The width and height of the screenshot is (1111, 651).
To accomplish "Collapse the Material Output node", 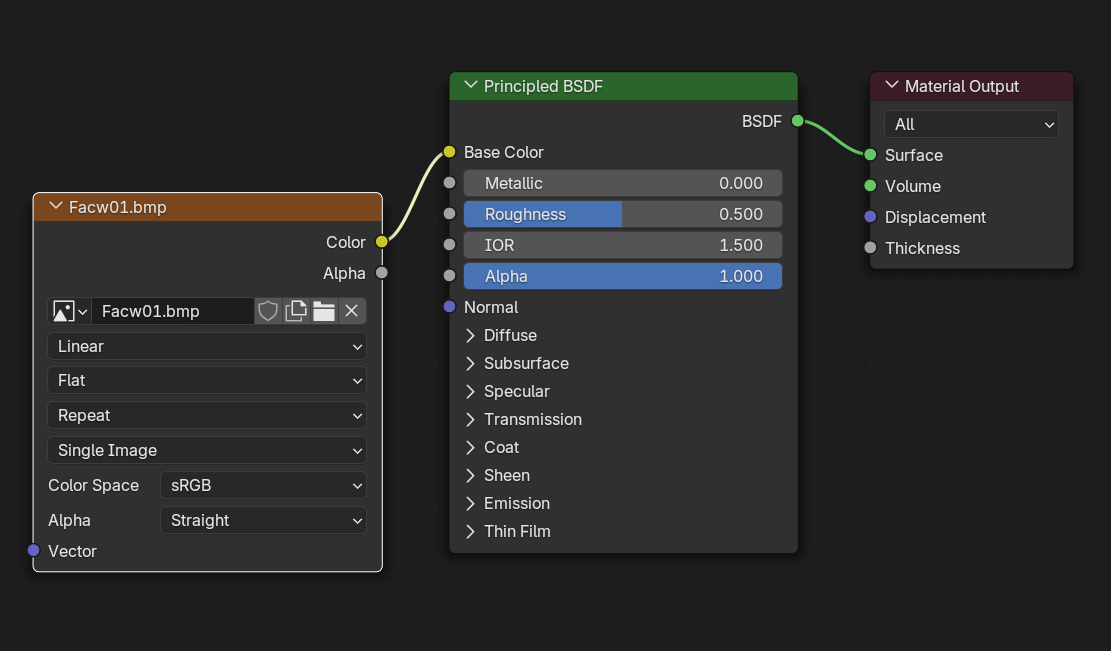I will click(x=892, y=86).
